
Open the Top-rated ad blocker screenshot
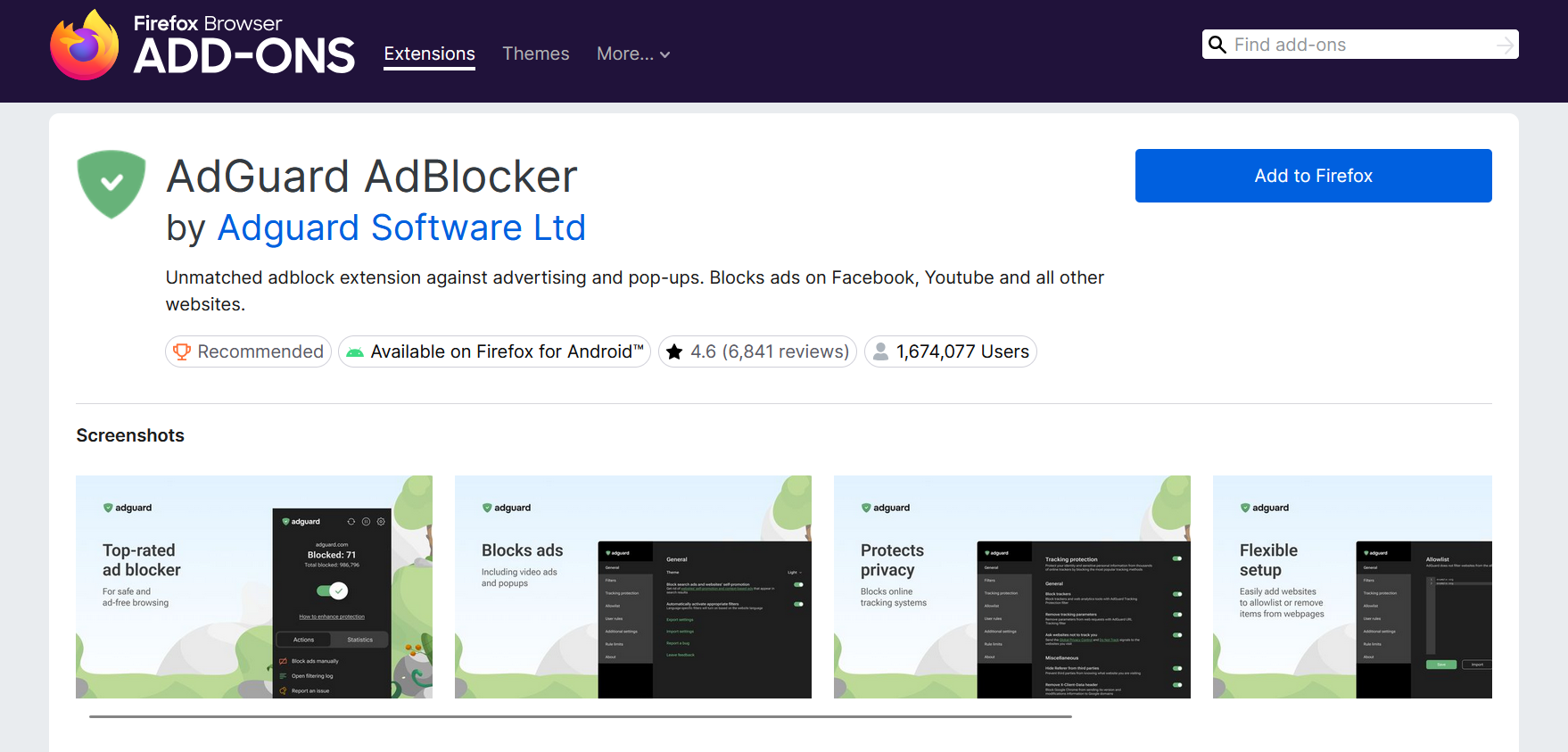point(254,587)
